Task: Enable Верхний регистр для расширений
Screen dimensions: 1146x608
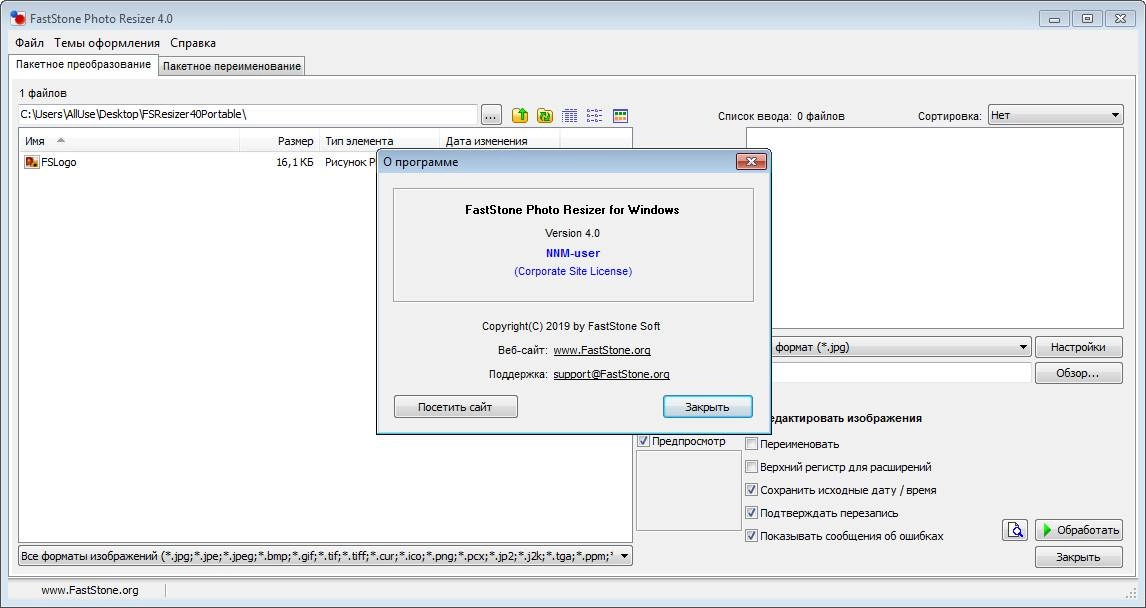Action: click(751, 466)
